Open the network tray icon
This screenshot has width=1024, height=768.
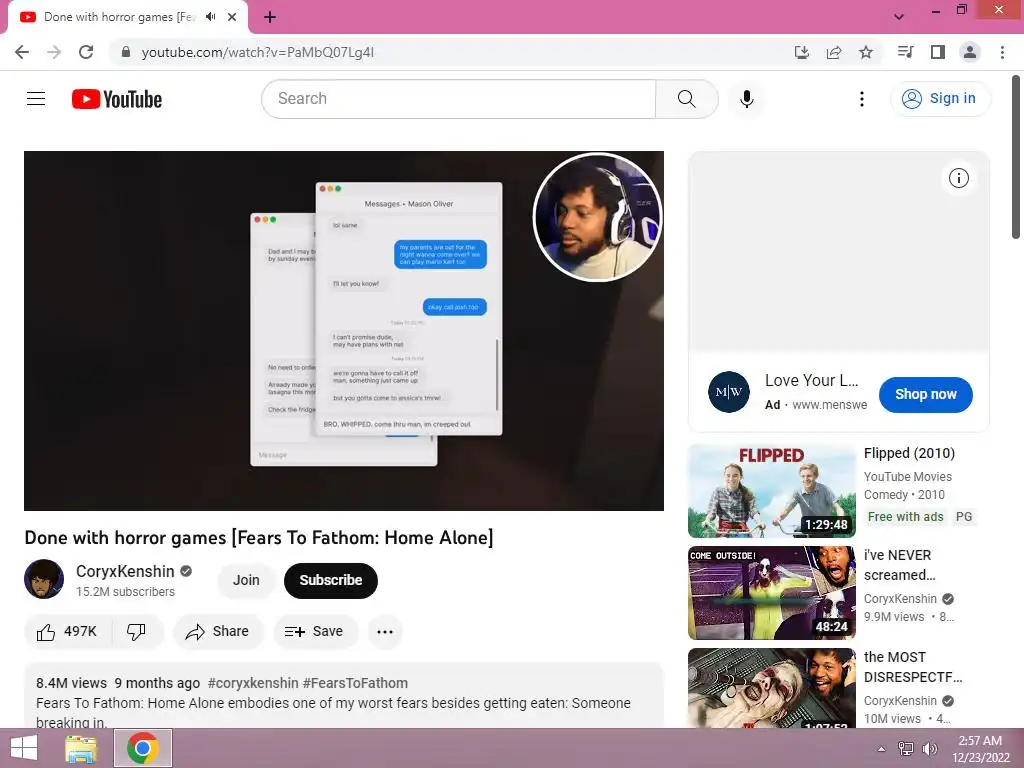click(906, 749)
